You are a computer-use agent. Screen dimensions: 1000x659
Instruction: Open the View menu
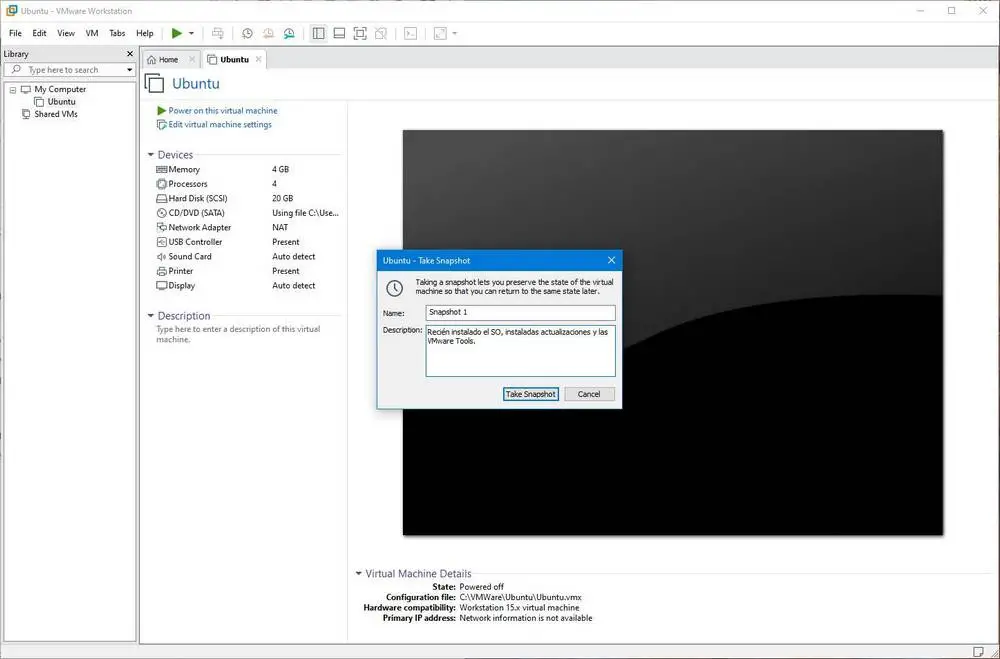tap(66, 33)
